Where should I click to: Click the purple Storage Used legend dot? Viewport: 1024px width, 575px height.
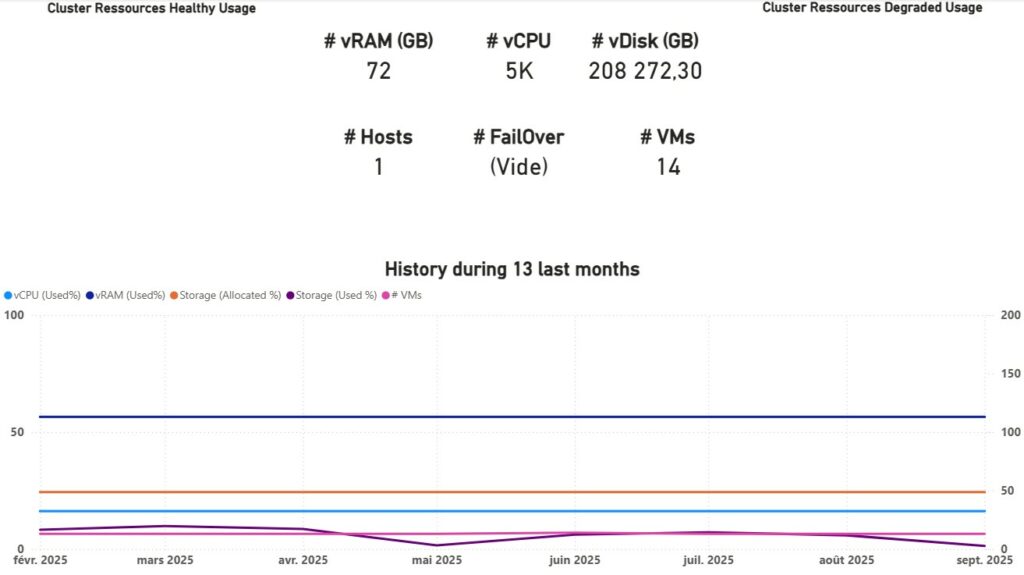coord(290,296)
